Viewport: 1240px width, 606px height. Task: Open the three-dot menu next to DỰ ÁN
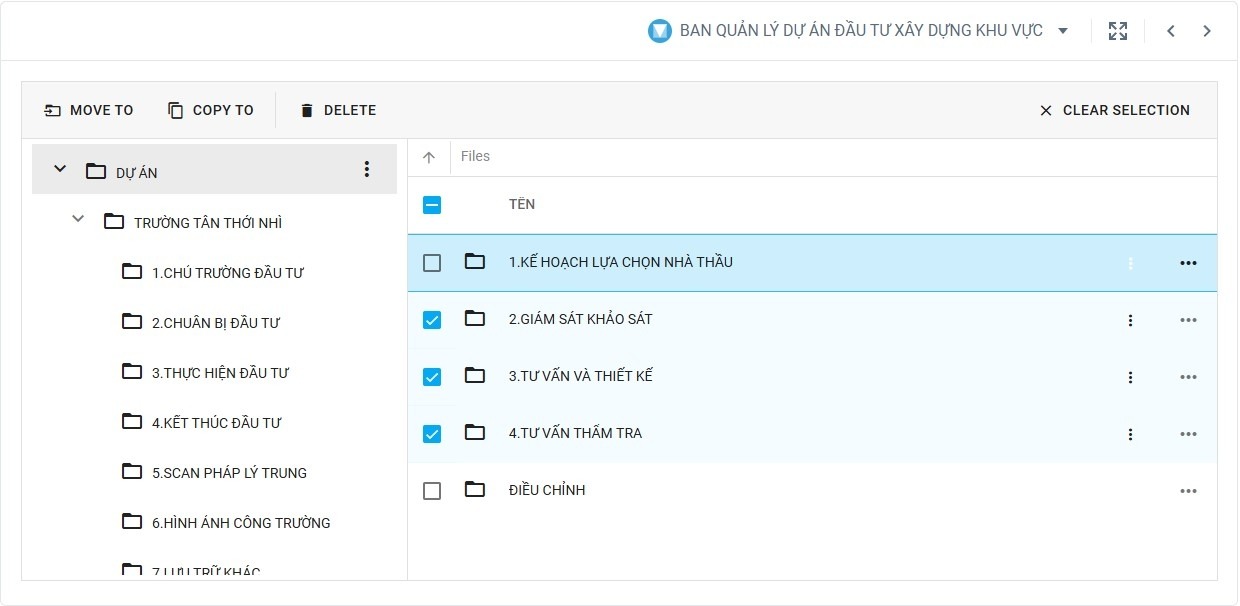pos(367,169)
